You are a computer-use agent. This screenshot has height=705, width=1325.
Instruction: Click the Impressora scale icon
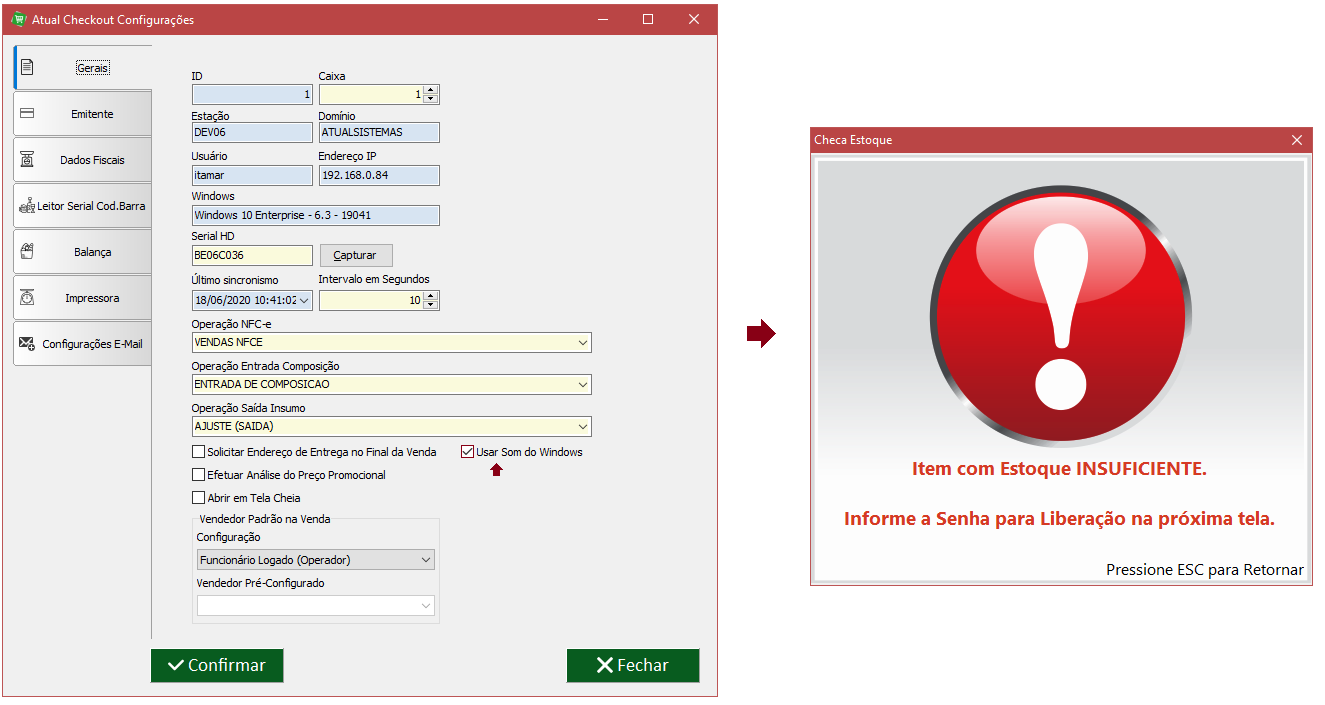click(27, 298)
